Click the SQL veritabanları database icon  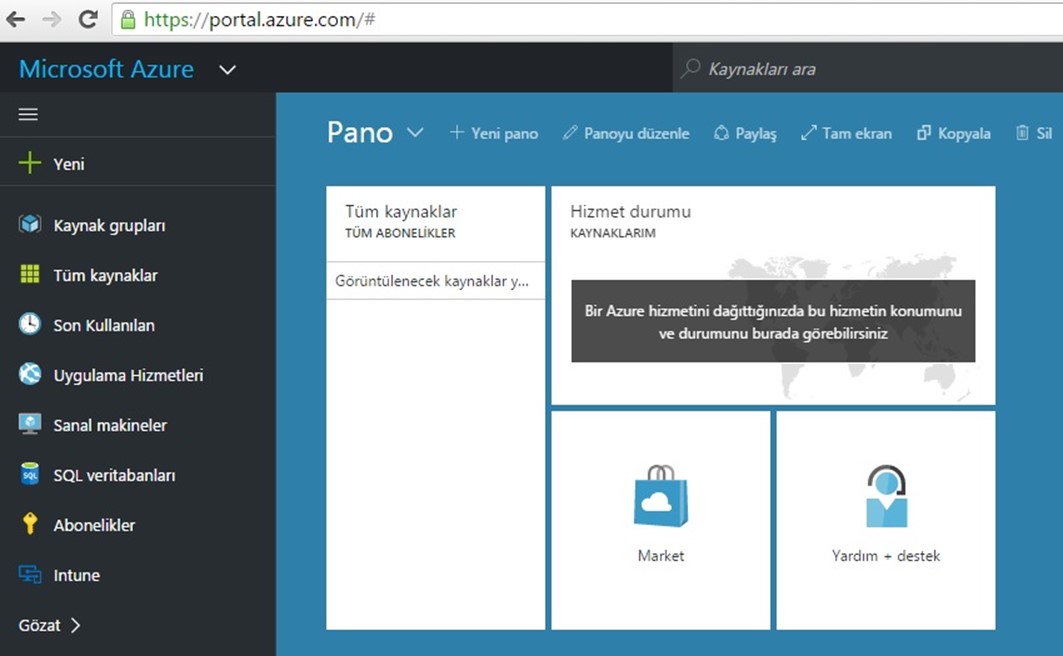click(x=30, y=474)
